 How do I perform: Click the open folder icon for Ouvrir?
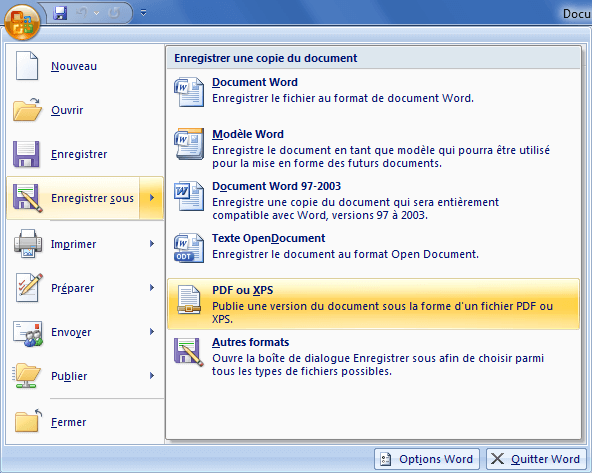click(x=27, y=109)
